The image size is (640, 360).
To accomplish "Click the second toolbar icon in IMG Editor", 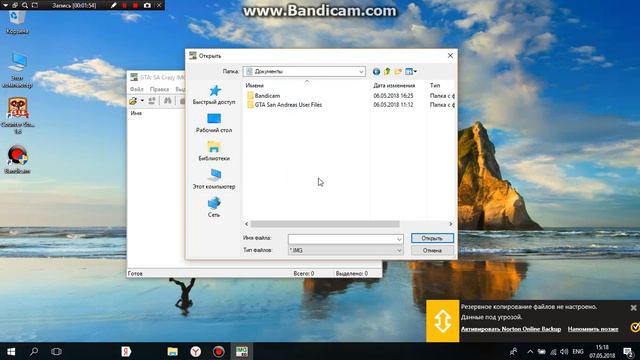I will click(x=152, y=101).
